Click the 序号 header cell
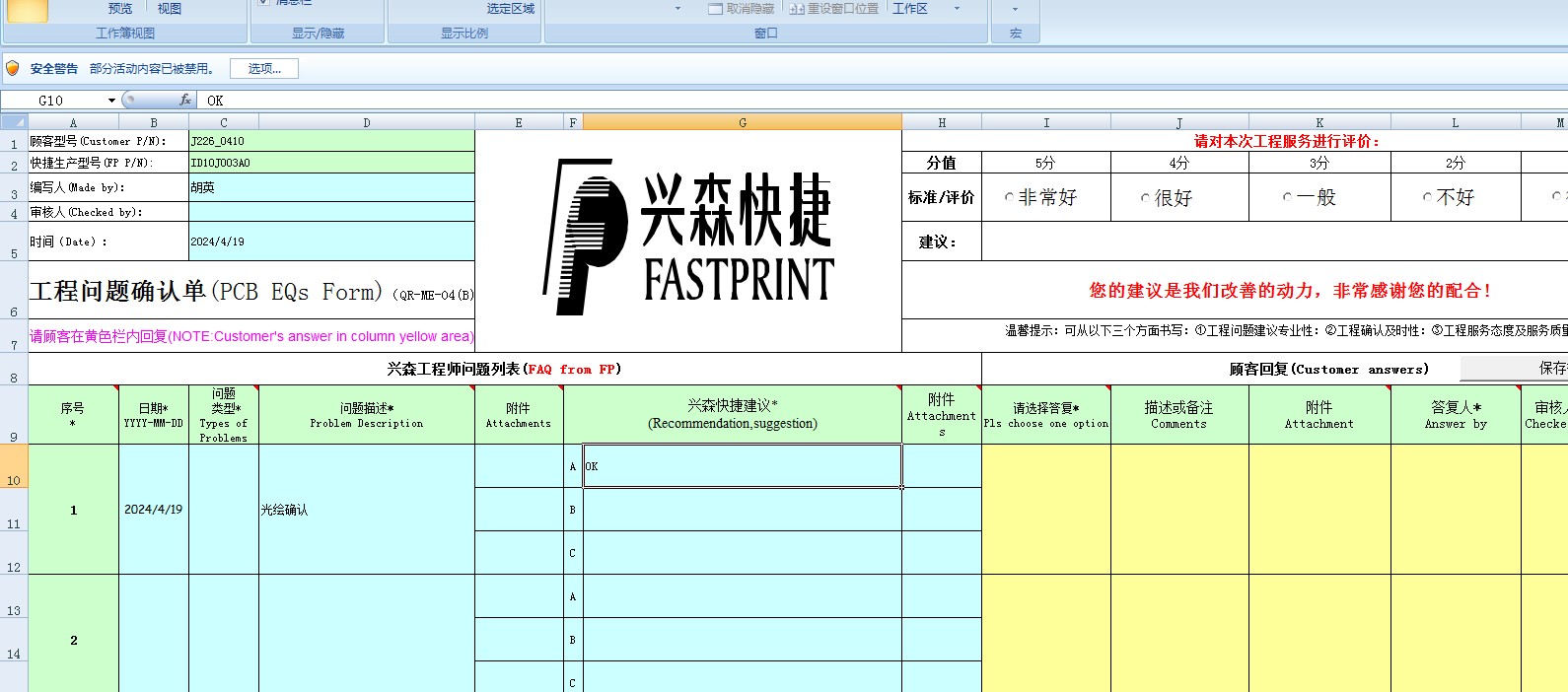 (73, 415)
